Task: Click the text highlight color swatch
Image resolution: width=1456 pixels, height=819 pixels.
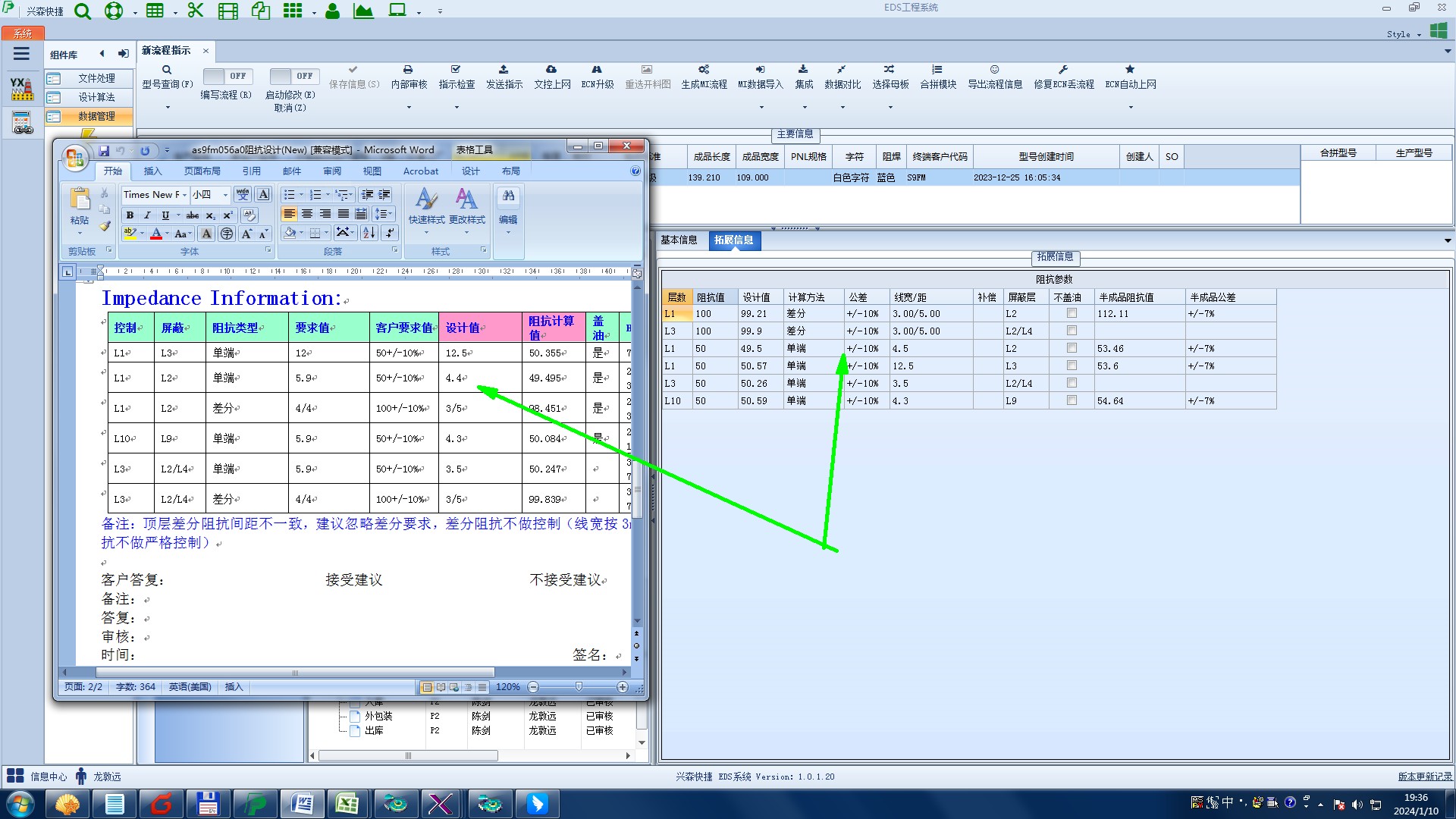Action: pos(130,233)
